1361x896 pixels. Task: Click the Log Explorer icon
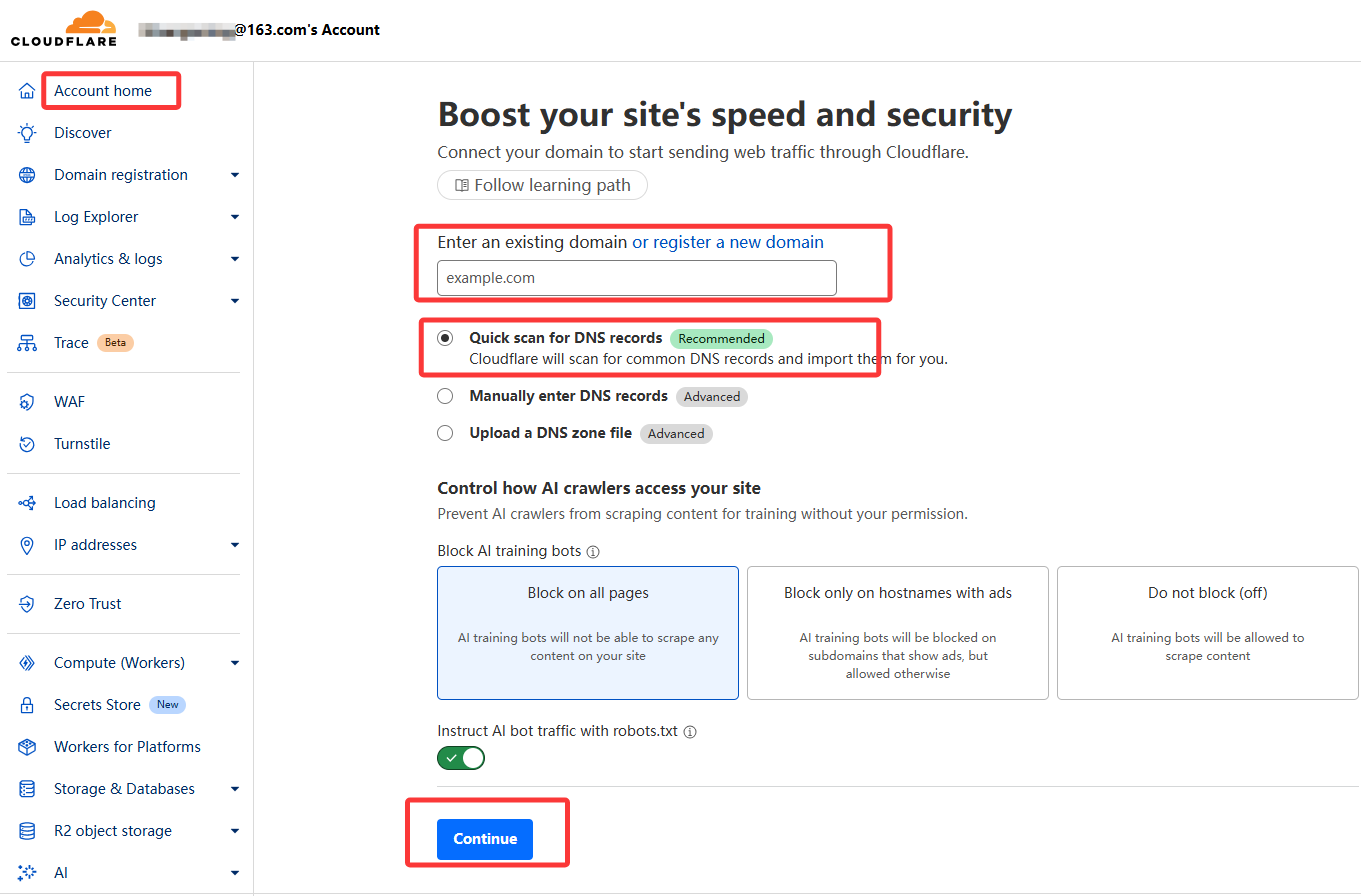tap(27, 217)
